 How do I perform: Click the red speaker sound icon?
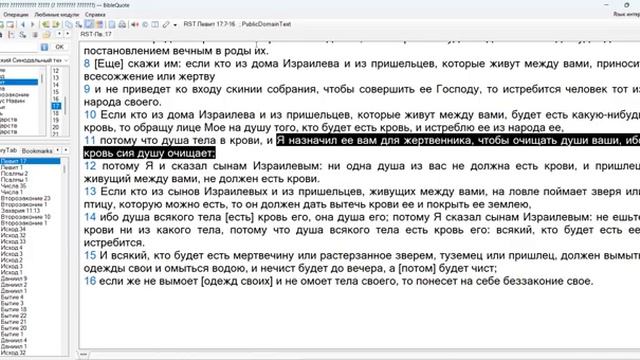pyautogui.click(x=135, y=24)
